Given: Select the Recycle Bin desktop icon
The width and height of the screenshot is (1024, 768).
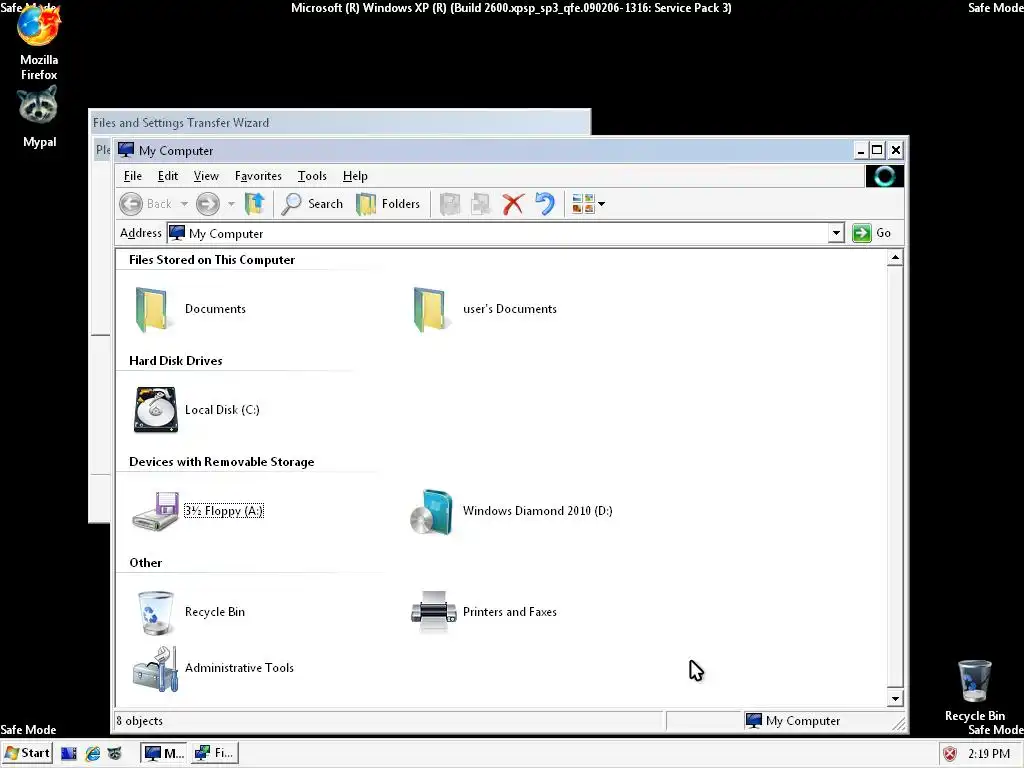Looking at the screenshot, I should [974, 691].
